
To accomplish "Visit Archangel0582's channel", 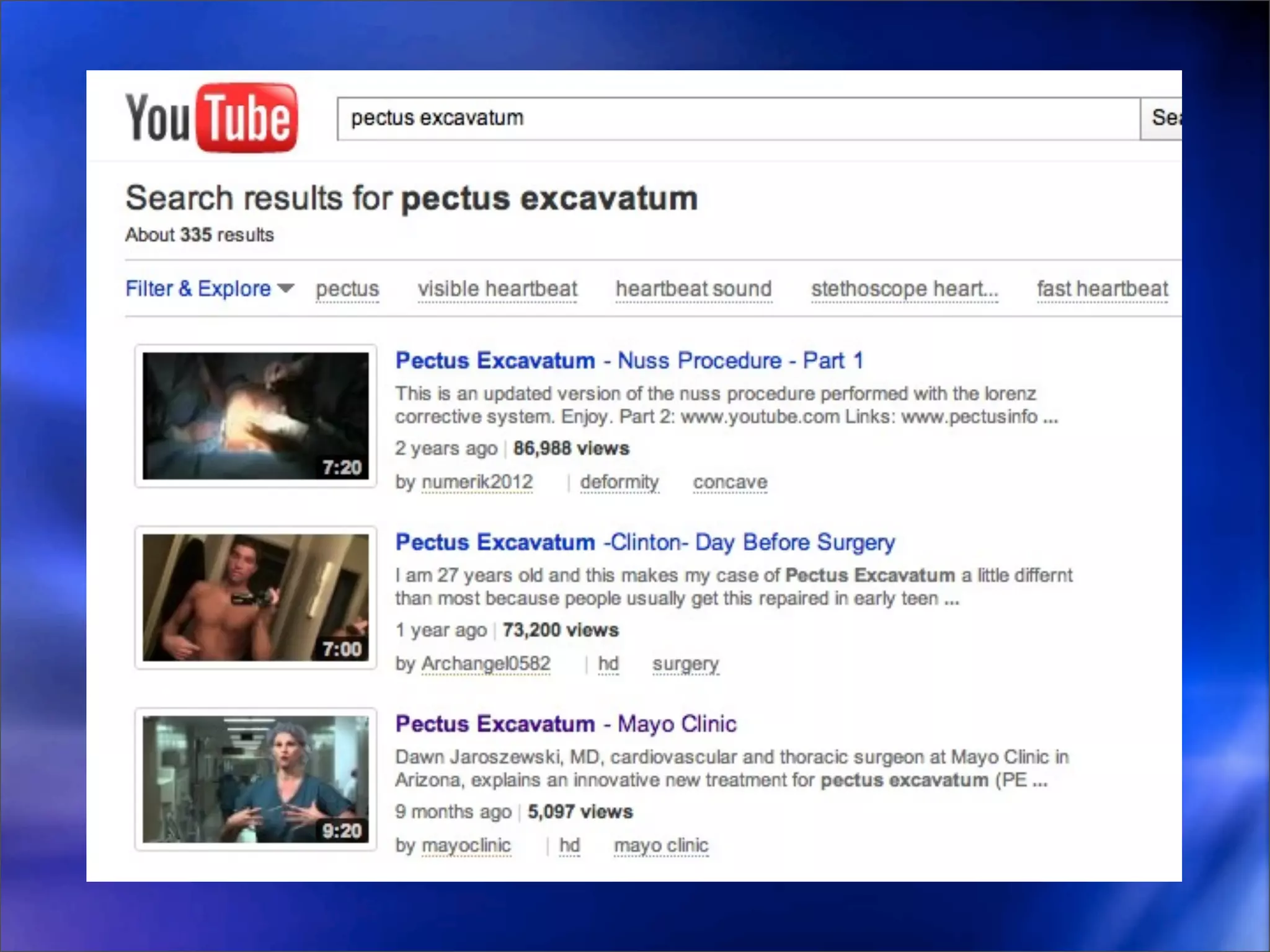I will pyautogui.click(x=486, y=663).
